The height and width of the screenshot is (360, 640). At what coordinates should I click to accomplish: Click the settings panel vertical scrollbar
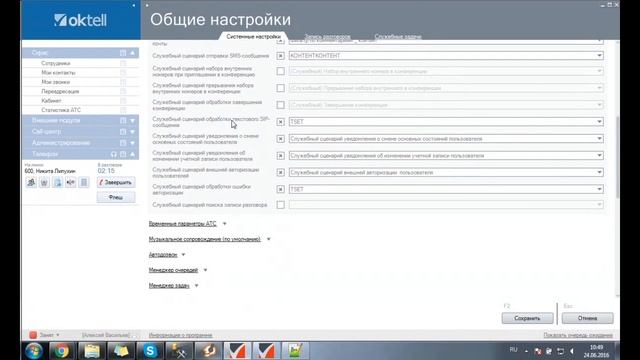pyautogui.click(x=617, y=157)
